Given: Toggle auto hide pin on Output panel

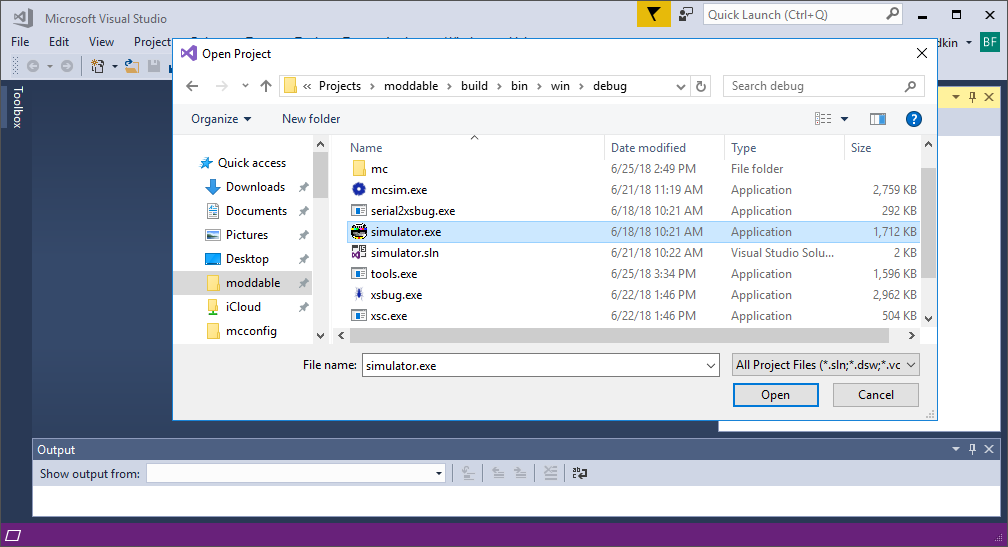Looking at the screenshot, I should [972, 449].
